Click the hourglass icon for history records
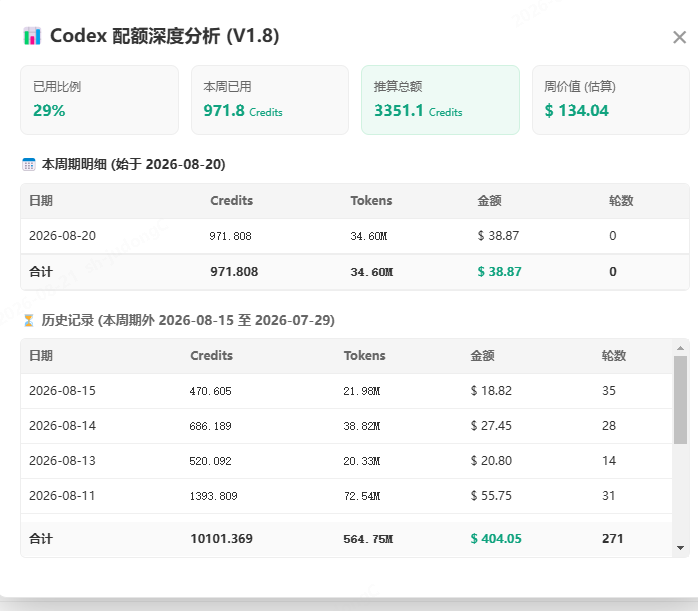This screenshot has width=698, height=611. 28,320
